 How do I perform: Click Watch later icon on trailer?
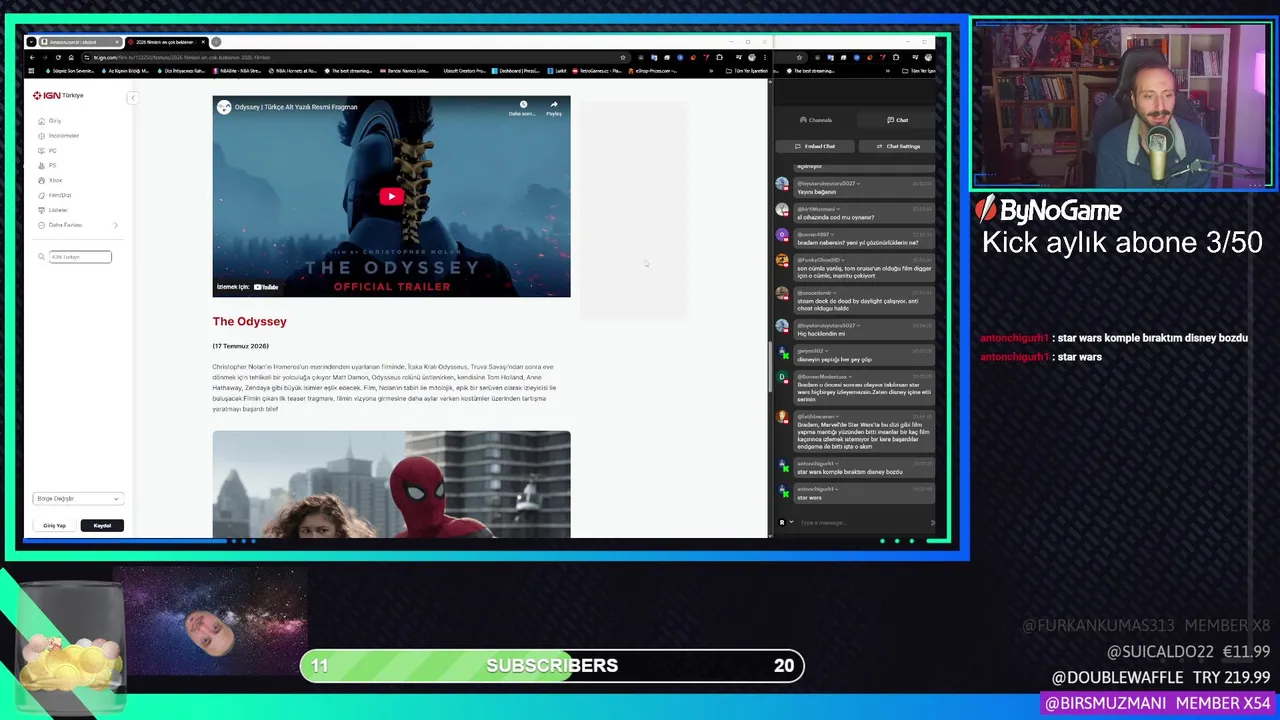[522, 106]
